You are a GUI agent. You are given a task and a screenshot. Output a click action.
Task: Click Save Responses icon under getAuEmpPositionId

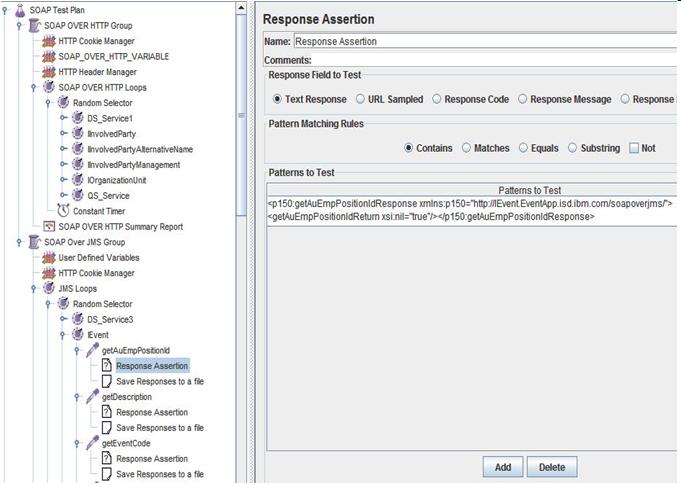tap(107, 381)
